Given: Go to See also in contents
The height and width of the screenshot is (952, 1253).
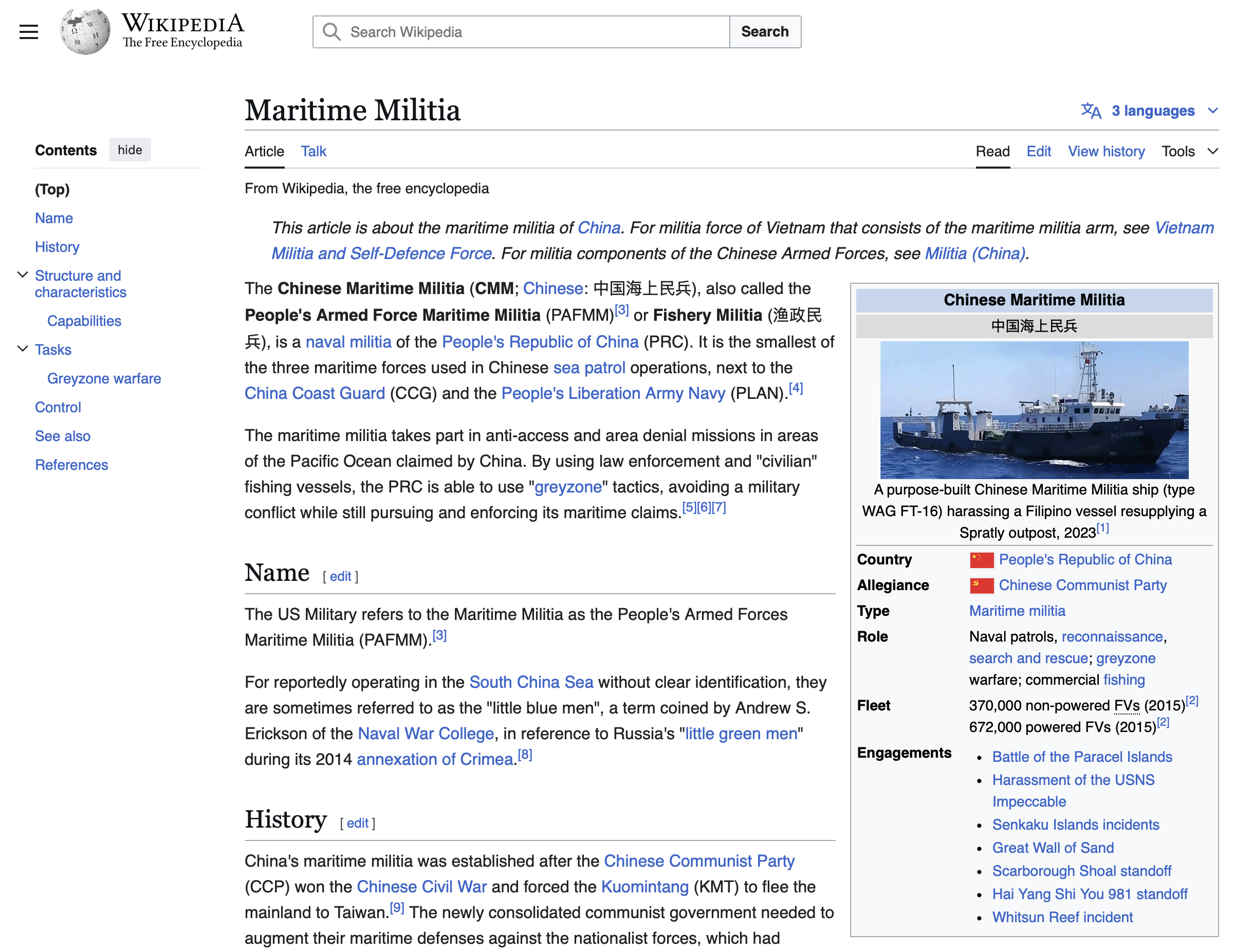Looking at the screenshot, I should pos(62,436).
